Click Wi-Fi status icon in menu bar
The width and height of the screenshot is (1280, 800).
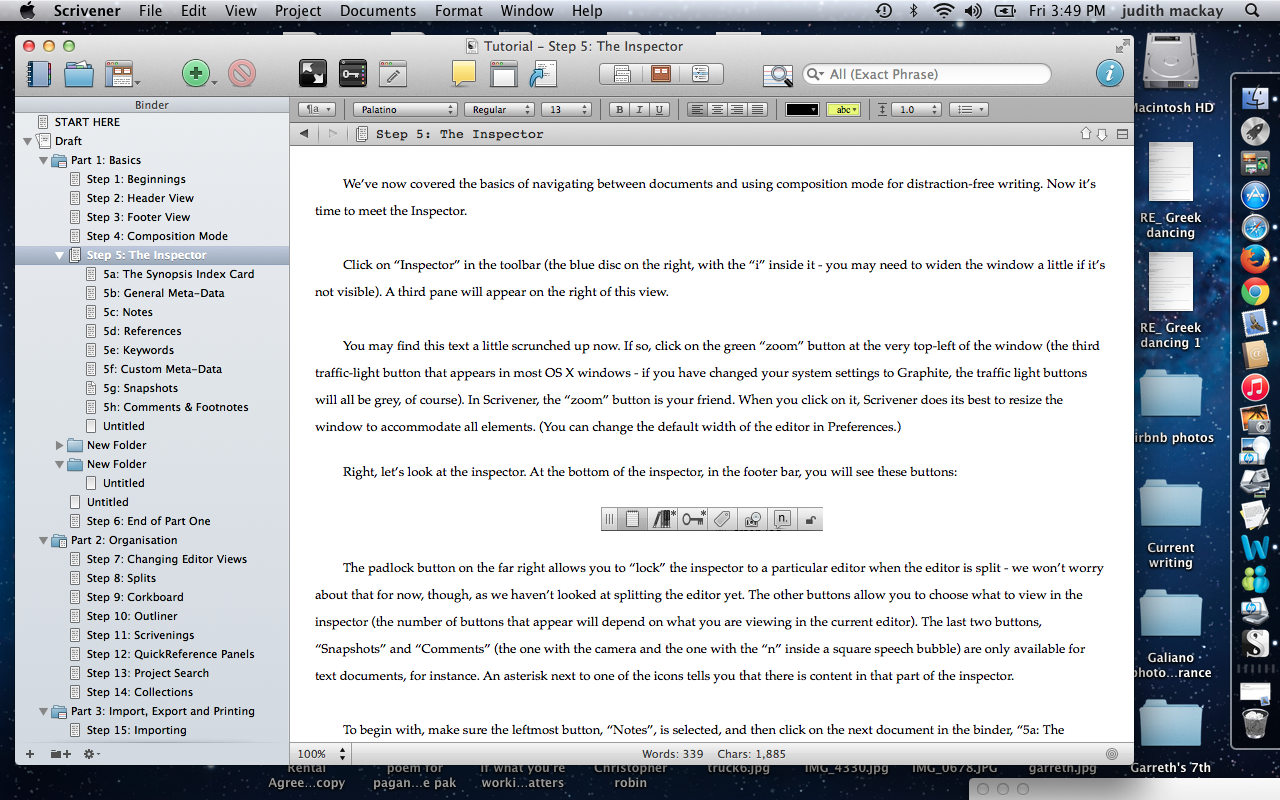(943, 11)
